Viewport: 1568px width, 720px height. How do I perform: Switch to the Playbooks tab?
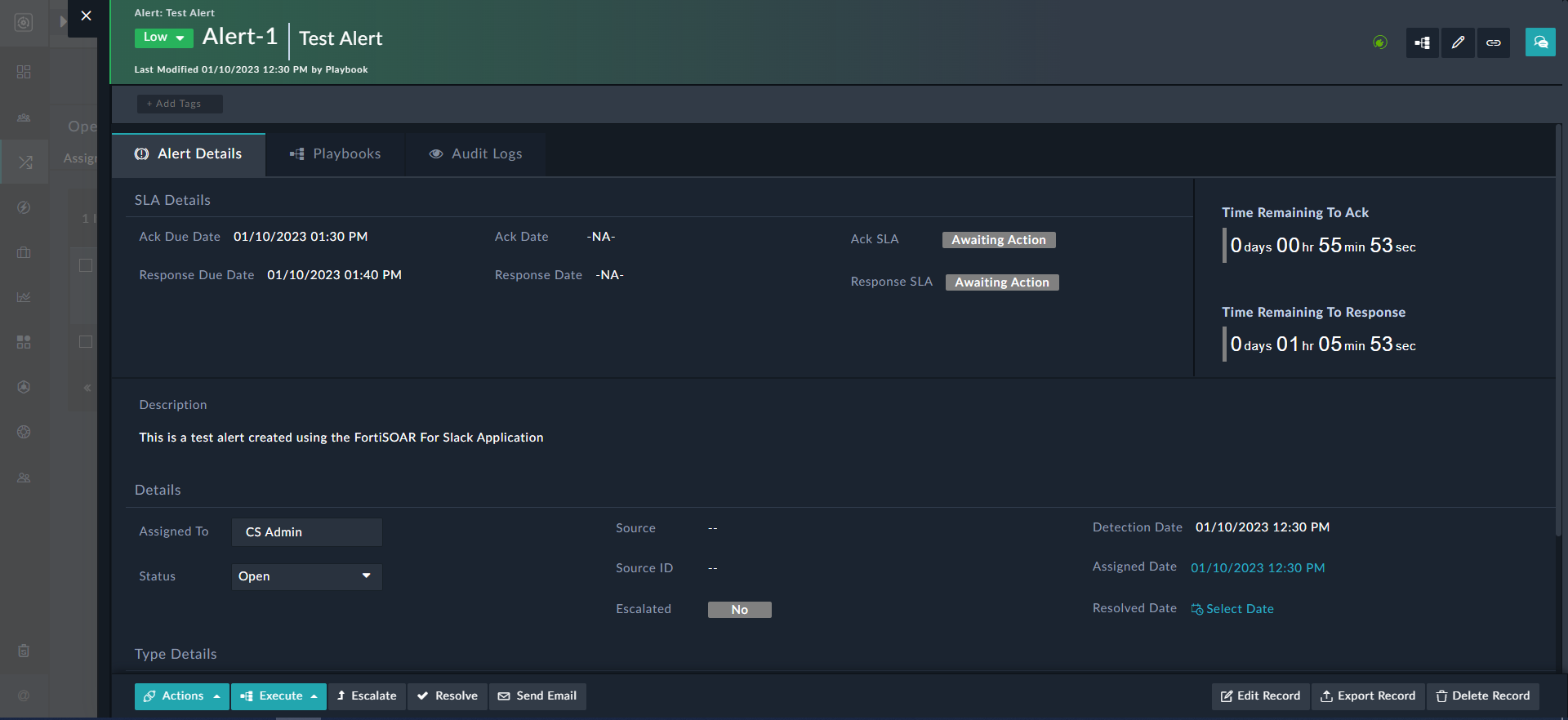pyautogui.click(x=336, y=154)
